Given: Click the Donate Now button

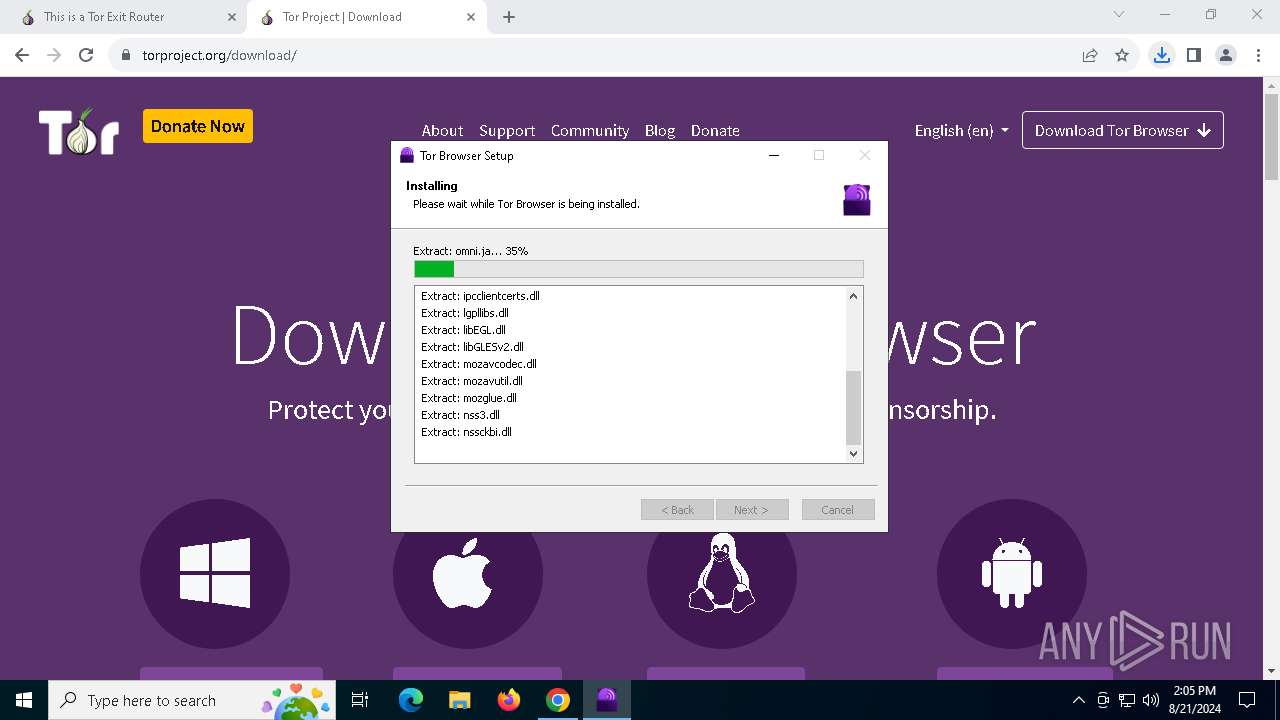Looking at the screenshot, I should [198, 126].
